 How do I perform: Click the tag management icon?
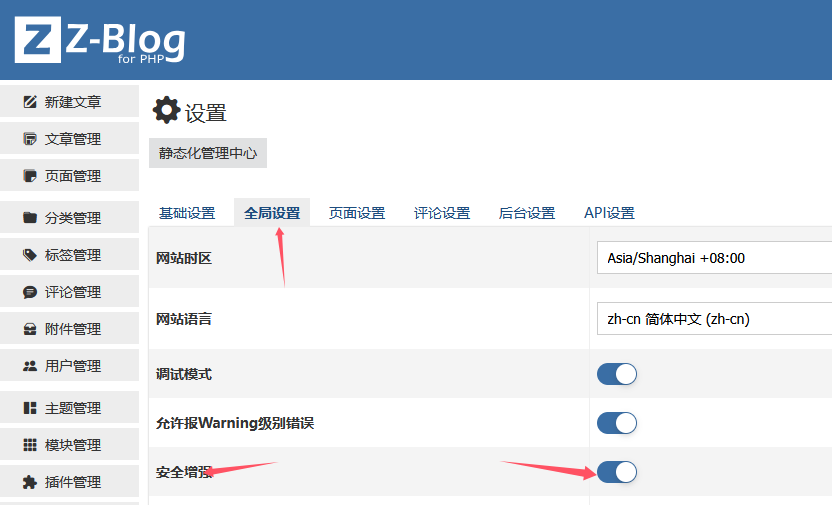tap(30, 255)
